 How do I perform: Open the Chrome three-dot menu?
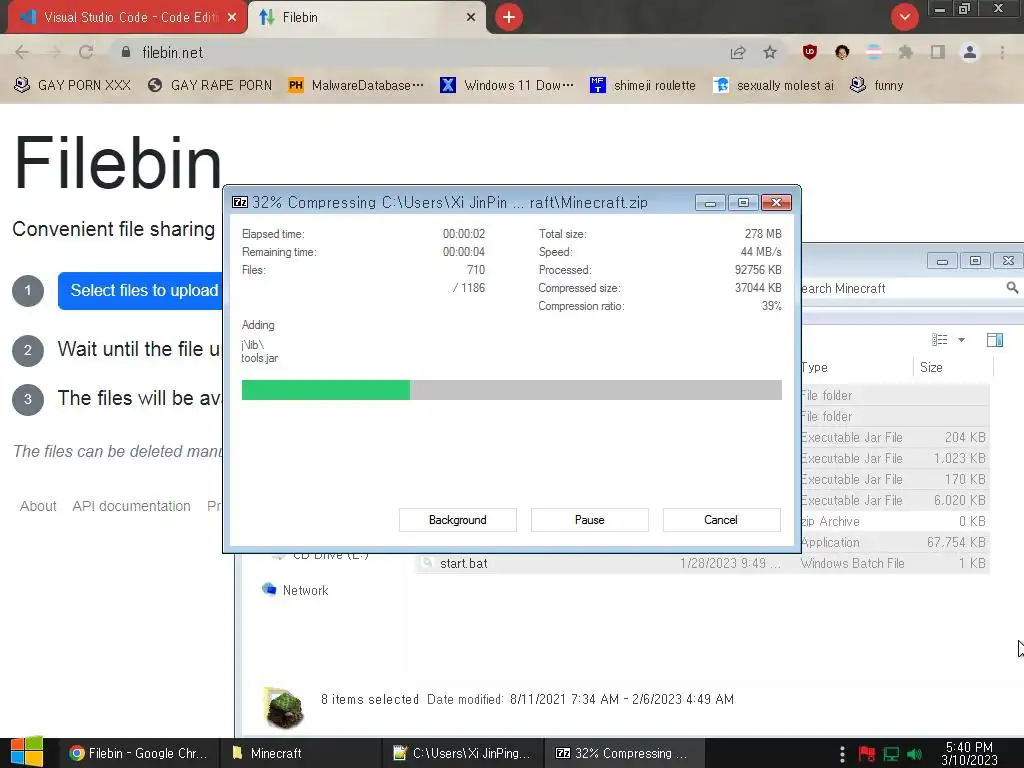1002,52
